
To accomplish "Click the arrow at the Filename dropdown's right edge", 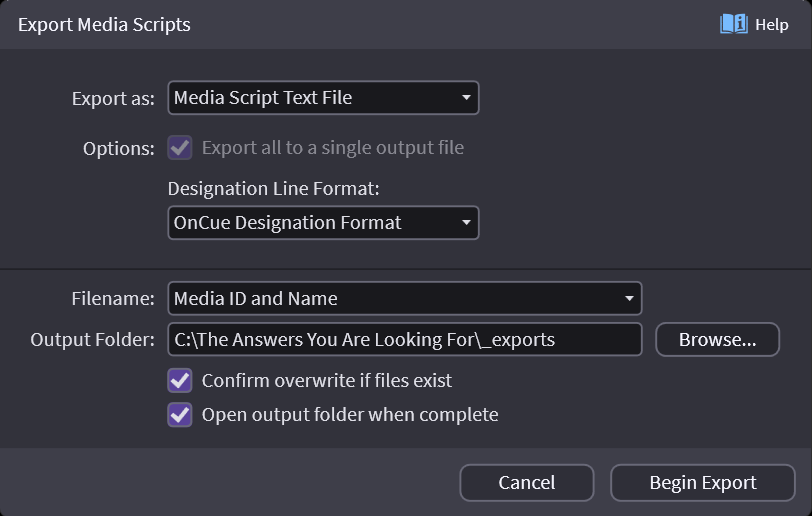I will tap(628, 298).
